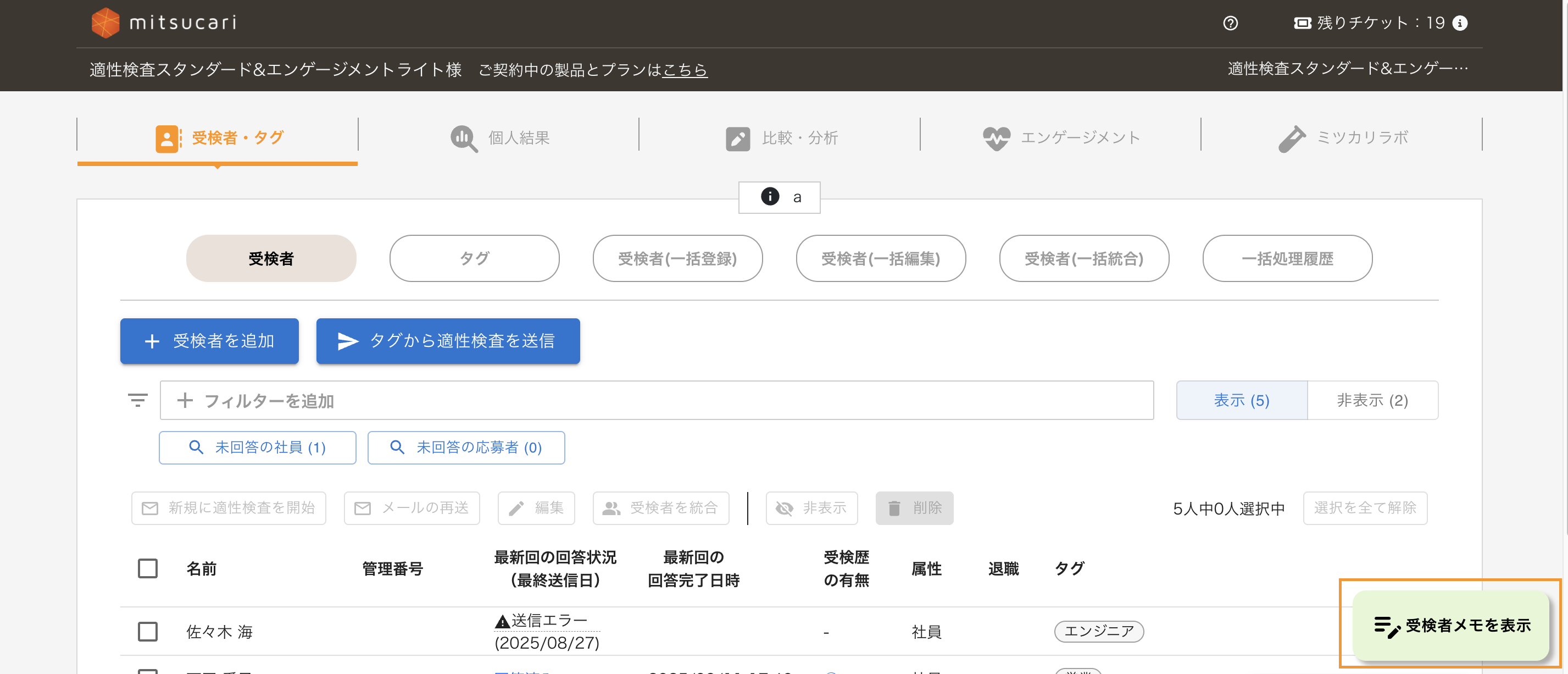Image resolution: width=1568 pixels, height=674 pixels.
Task: Click the 受検者メモを表示 floating button
Action: point(1450,625)
